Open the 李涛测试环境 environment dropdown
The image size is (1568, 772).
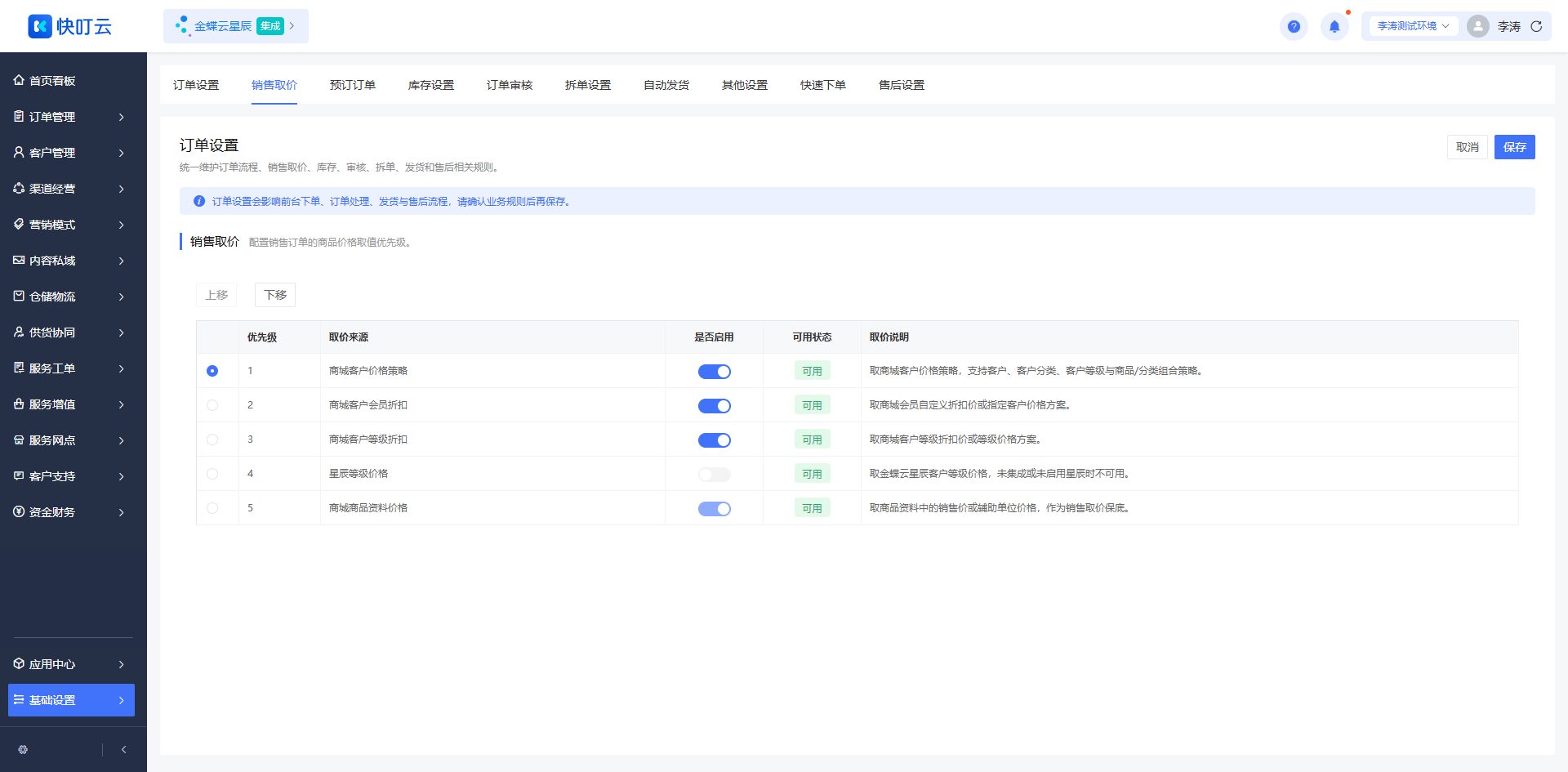coord(1414,26)
